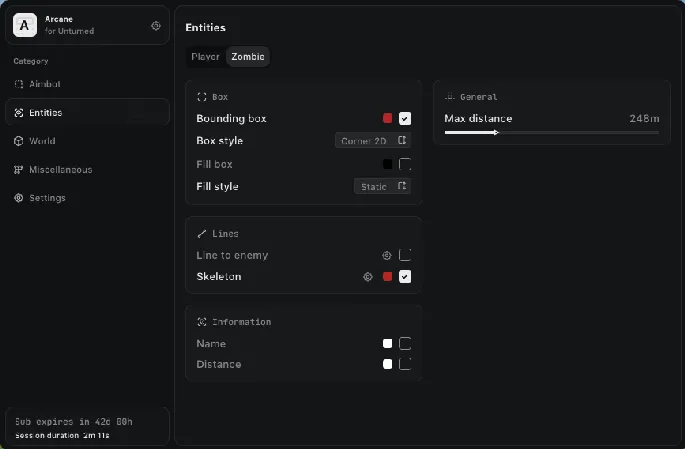Open the Skeleton settings gear icon

click(x=367, y=277)
